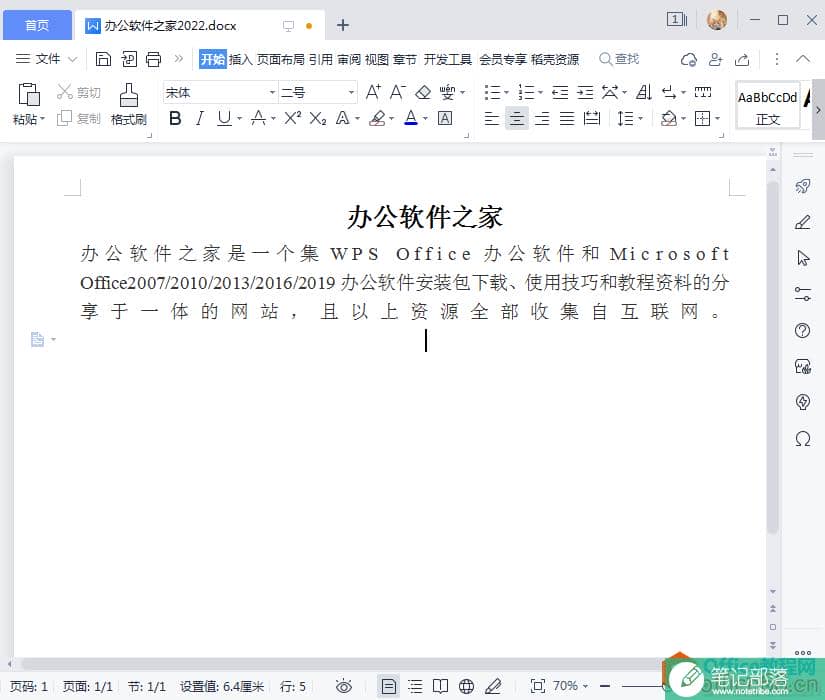Increase font size with A+ icon
The width and height of the screenshot is (825, 700).
[x=373, y=92]
